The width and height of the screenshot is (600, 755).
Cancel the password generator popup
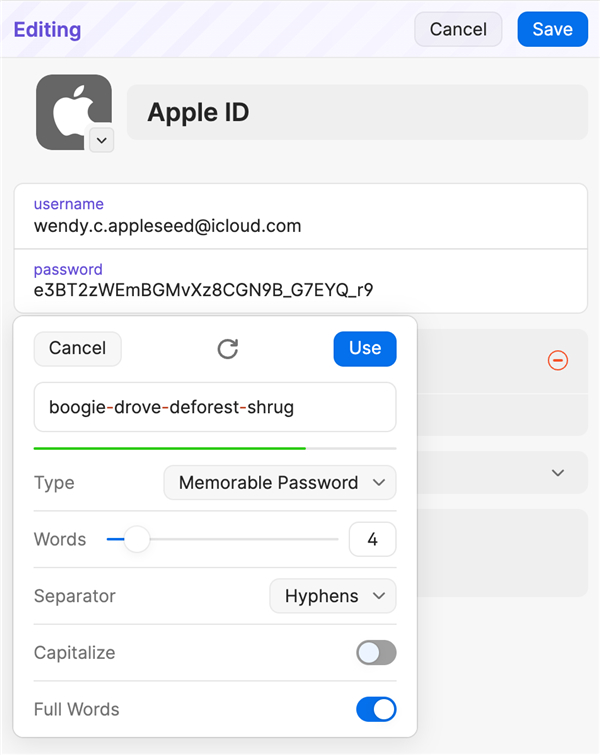(x=78, y=349)
